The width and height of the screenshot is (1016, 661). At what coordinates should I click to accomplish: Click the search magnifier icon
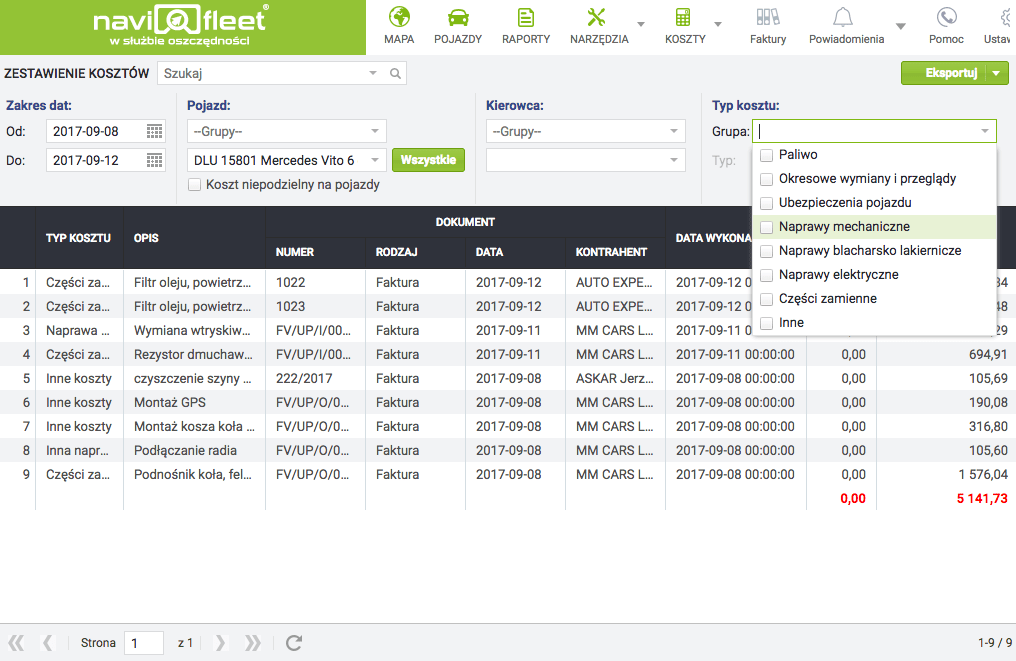pyautogui.click(x=395, y=73)
